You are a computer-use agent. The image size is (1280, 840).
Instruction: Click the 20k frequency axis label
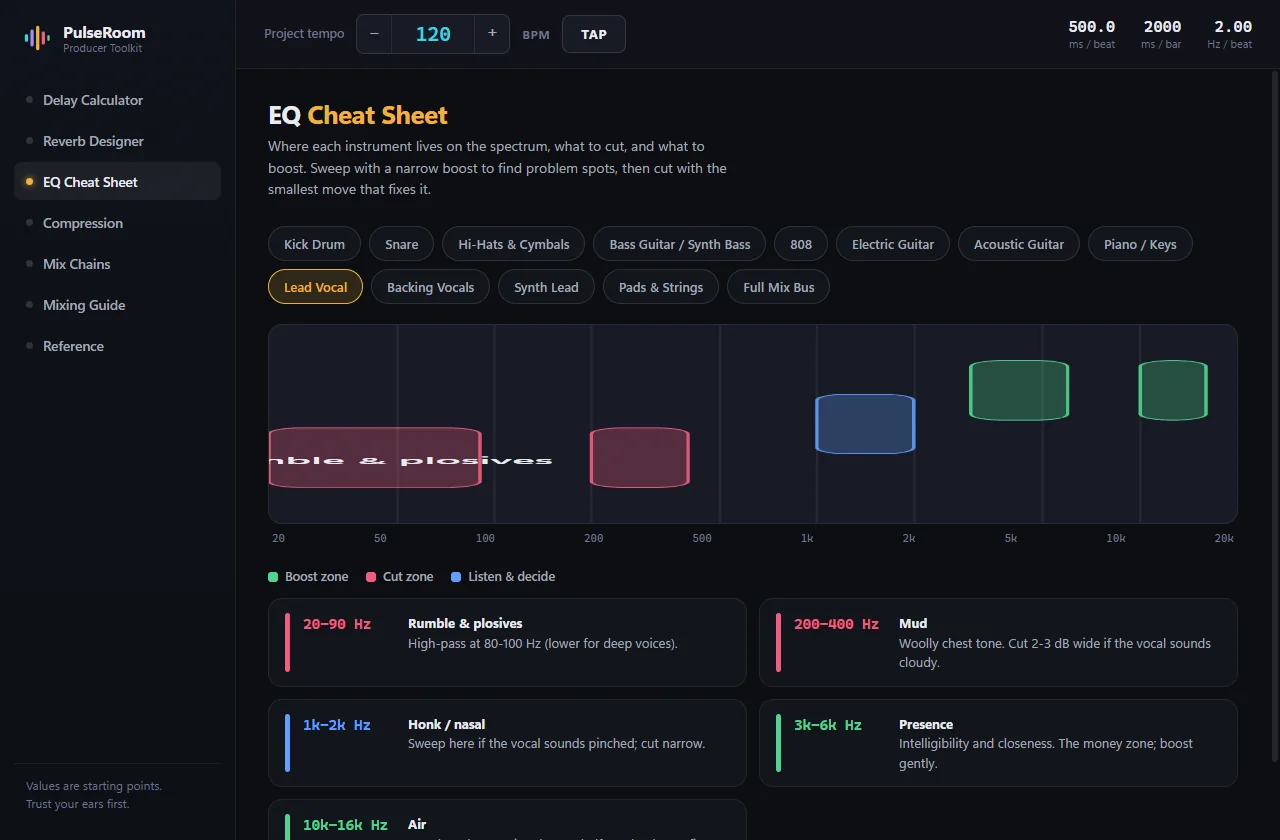point(1224,538)
